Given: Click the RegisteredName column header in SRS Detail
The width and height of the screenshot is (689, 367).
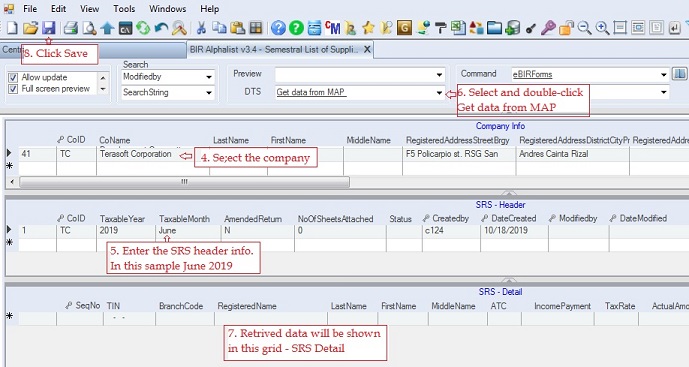Looking at the screenshot, I should (247, 306).
